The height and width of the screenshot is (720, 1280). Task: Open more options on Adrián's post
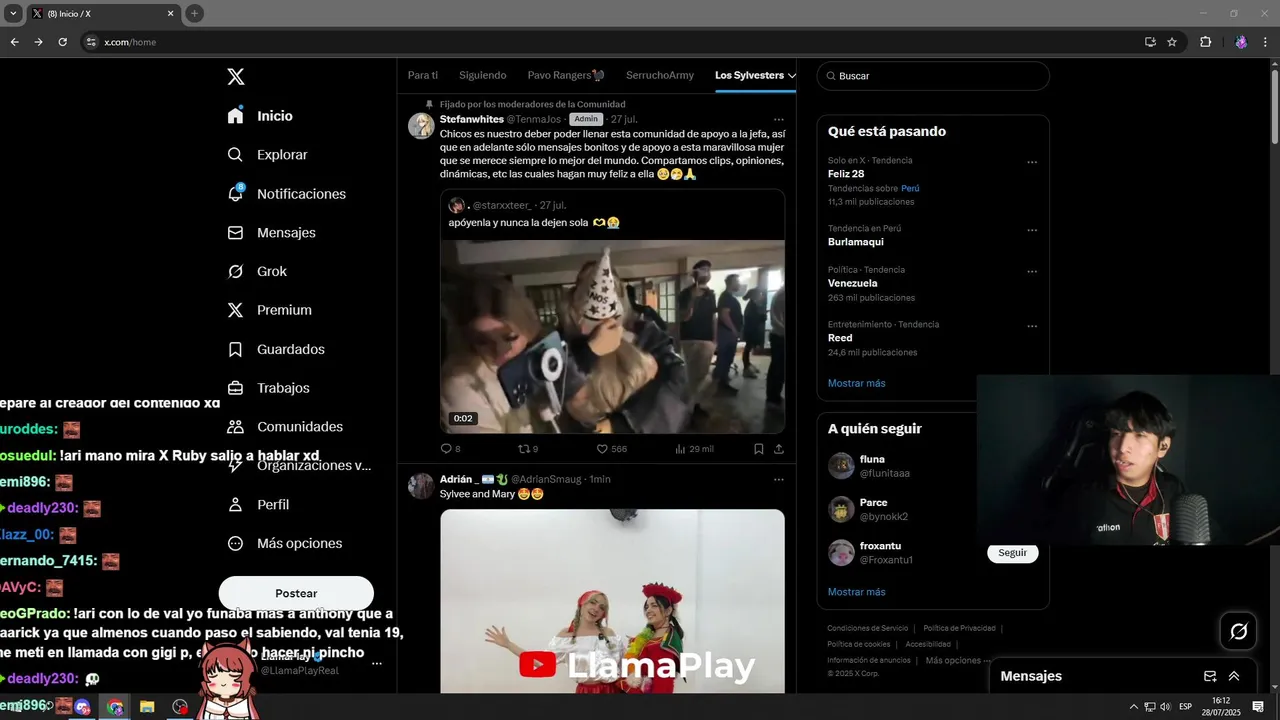pyautogui.click(x=779, y=480)
